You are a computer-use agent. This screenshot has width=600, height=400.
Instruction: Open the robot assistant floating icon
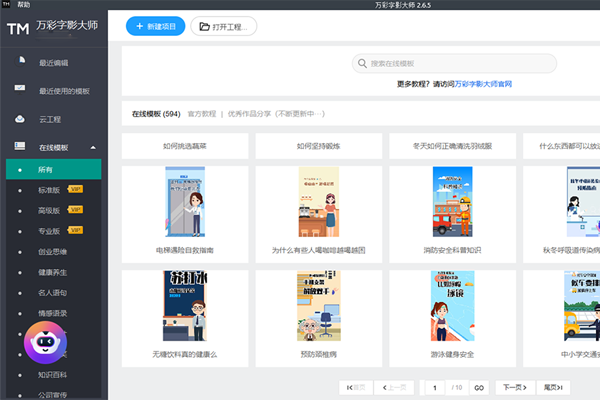[x=46, y=342]
